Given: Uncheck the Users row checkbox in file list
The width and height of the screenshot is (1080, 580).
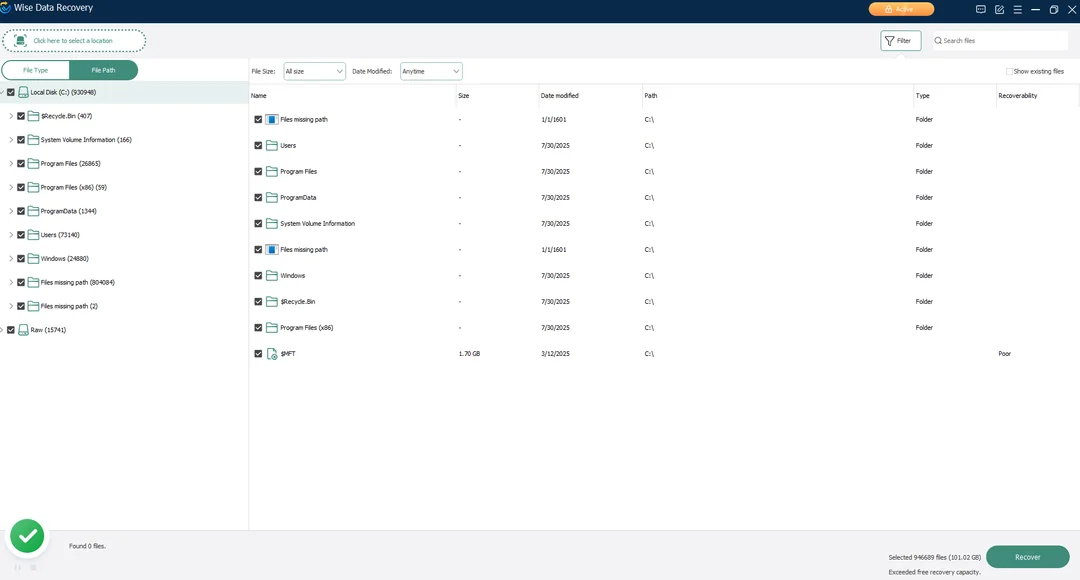Looking at the screenshot, I should [258, 145].
